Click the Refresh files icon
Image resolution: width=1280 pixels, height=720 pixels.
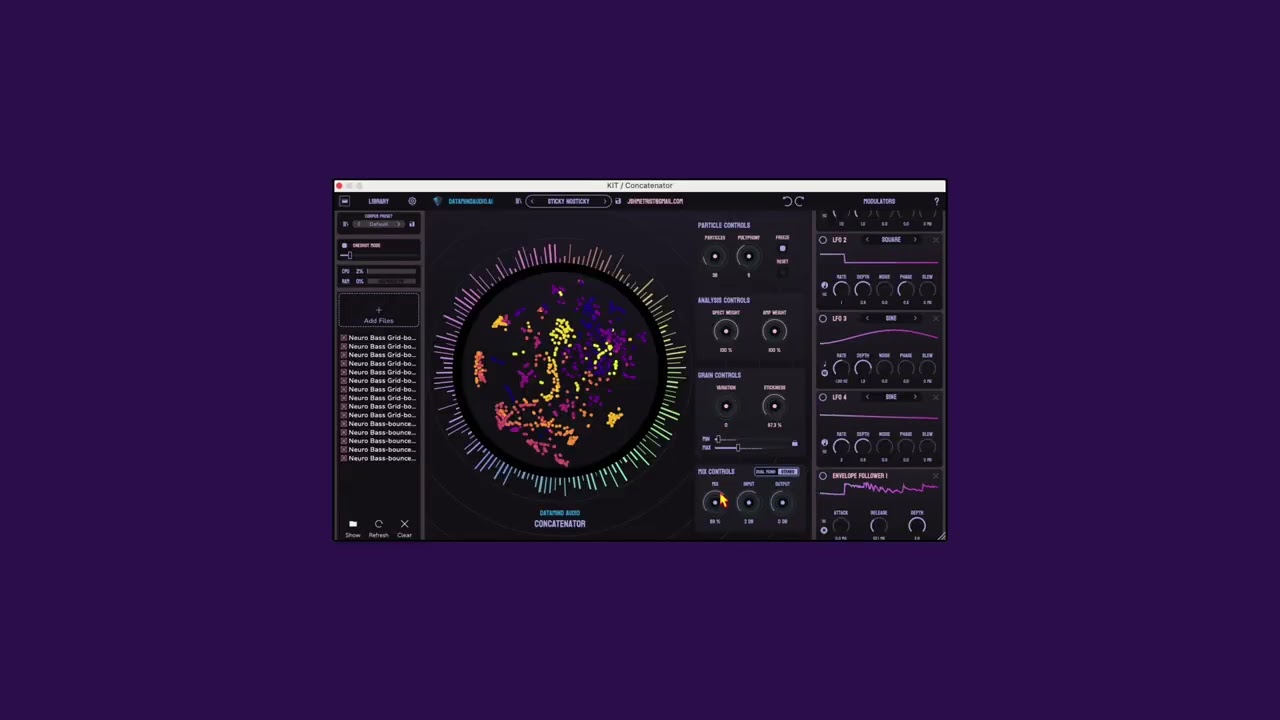378,524
